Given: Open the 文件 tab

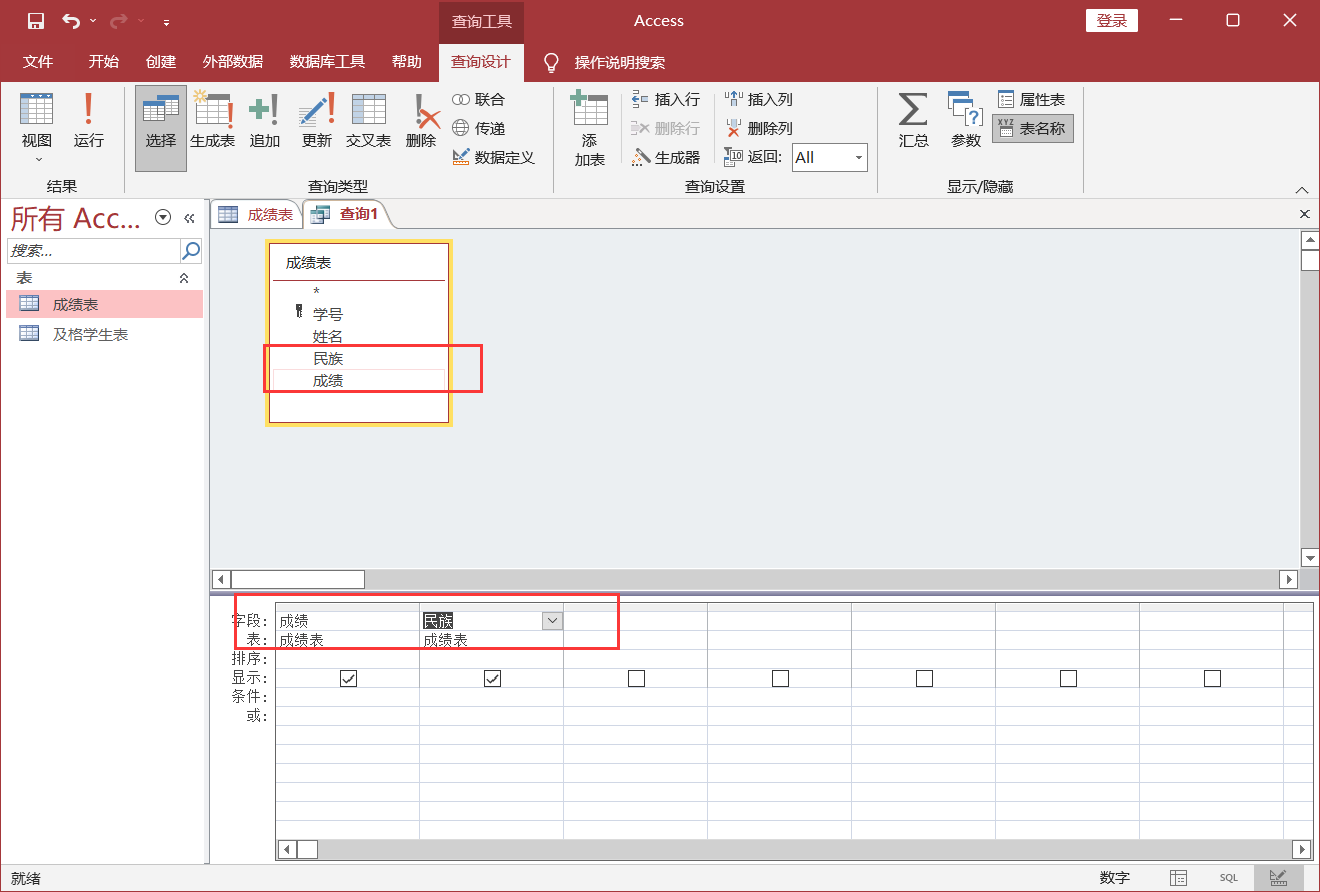Looking at the screenshot, I should coord(38,62).
